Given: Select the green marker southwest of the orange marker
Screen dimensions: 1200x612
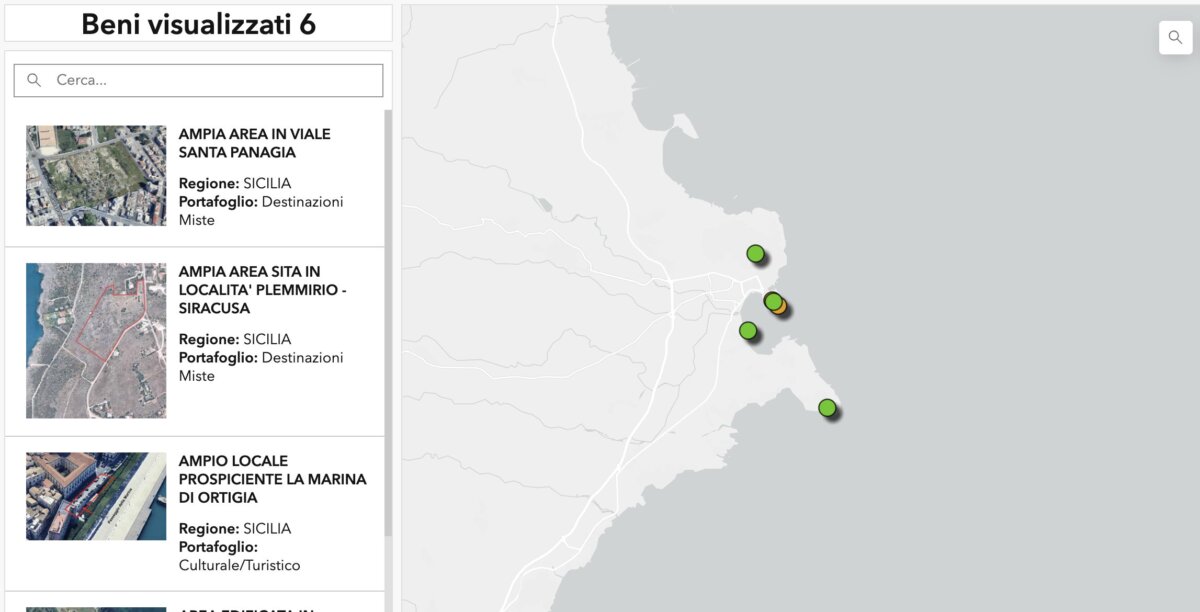Looking at the screenshot, I should coord(748,330).
